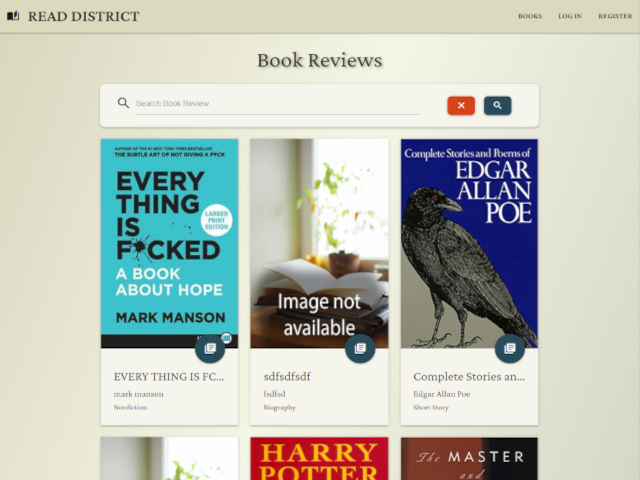640x480 pixels.
Task: Go to the LOG IN page
Action: (x=570, y=16)
